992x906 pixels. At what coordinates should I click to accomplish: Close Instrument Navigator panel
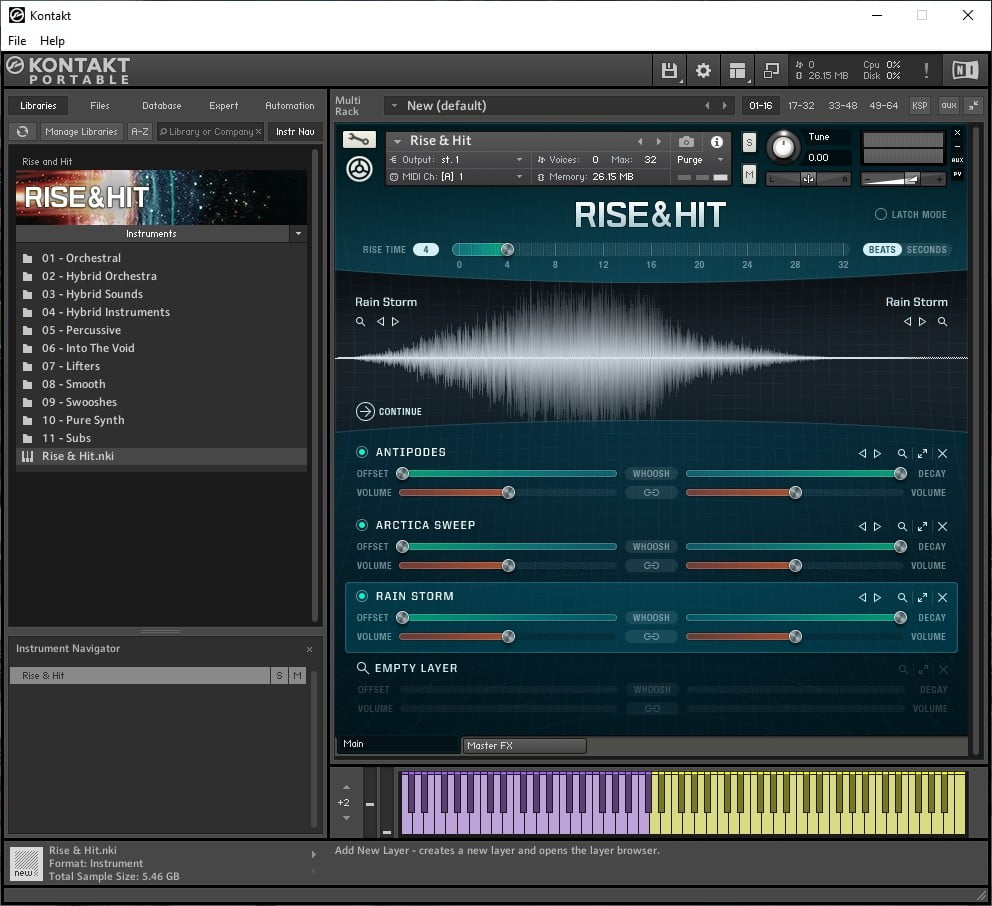click(309, 649)
